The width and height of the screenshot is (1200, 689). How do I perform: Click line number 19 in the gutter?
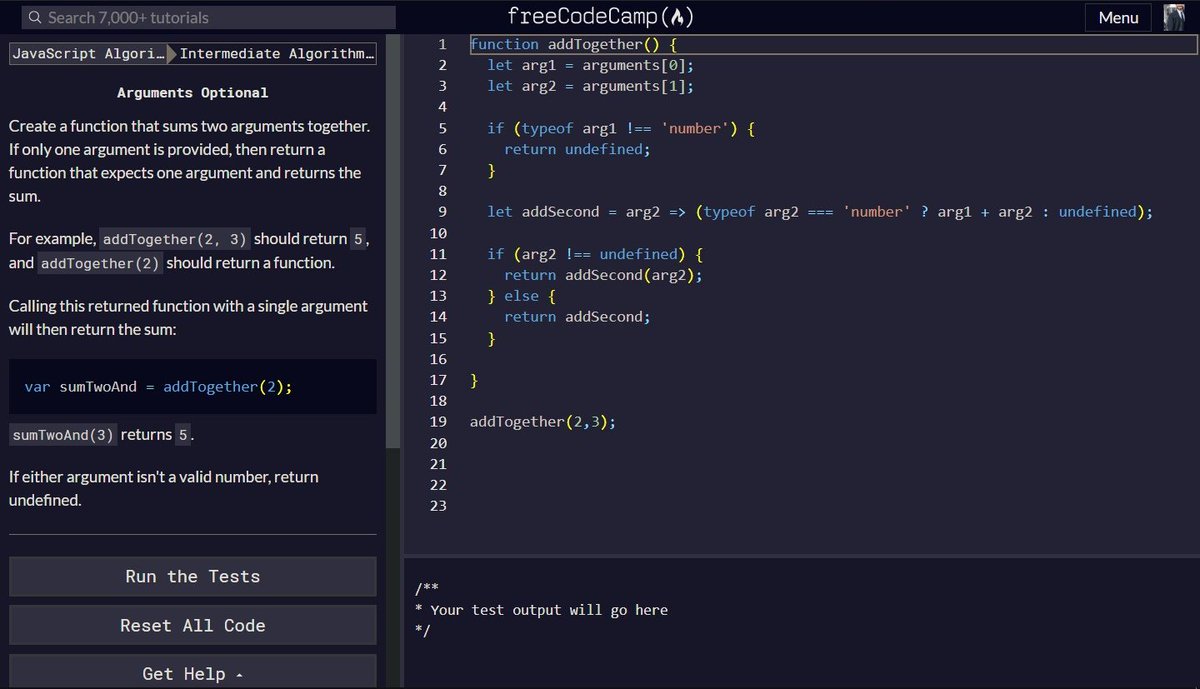[438, 422]
